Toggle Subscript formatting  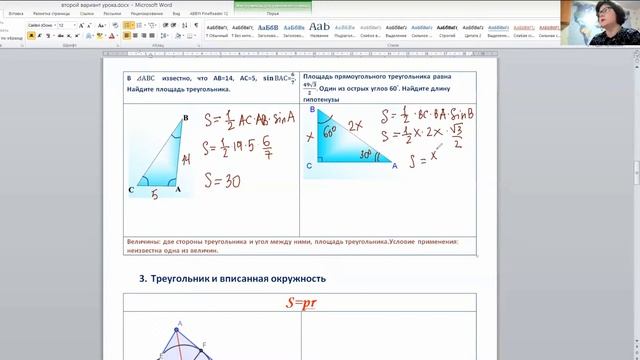[69, 36]
